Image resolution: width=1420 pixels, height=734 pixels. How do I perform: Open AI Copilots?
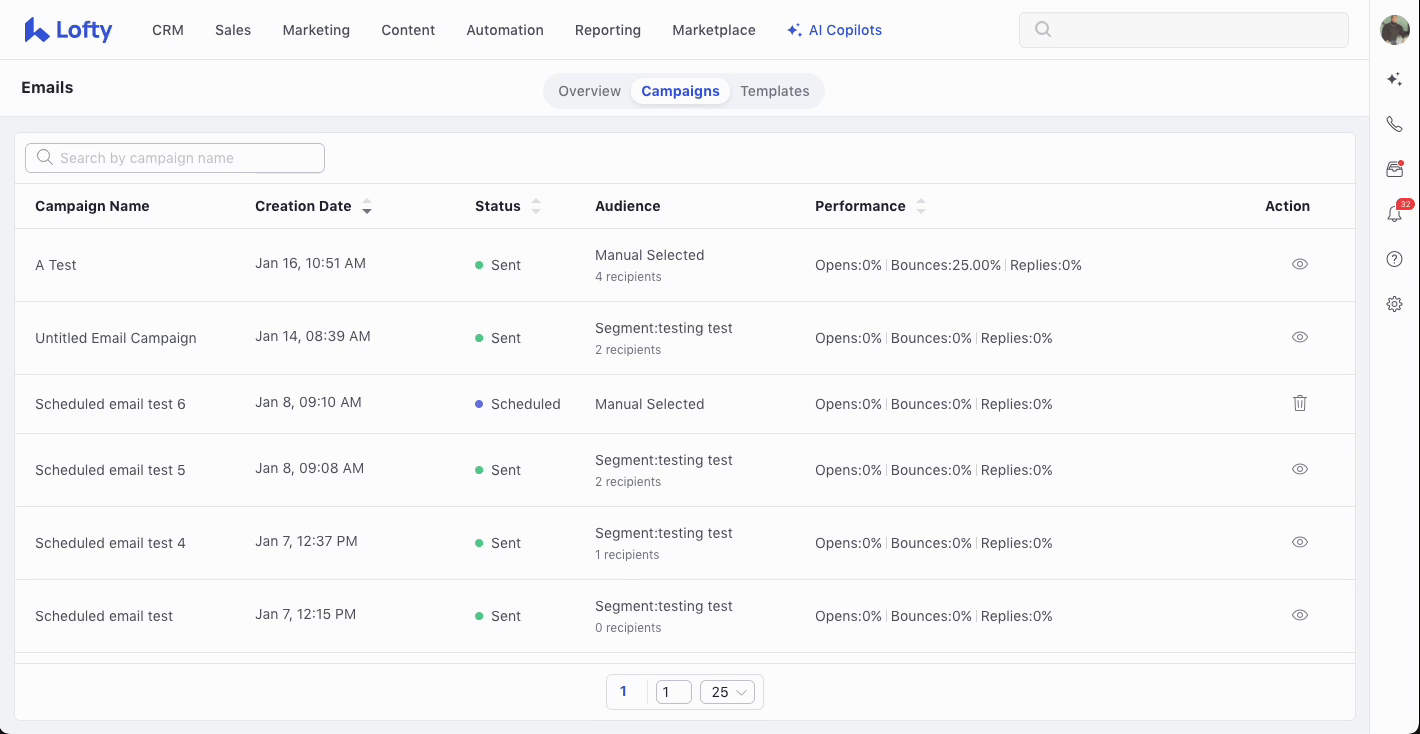pos(834,30)
